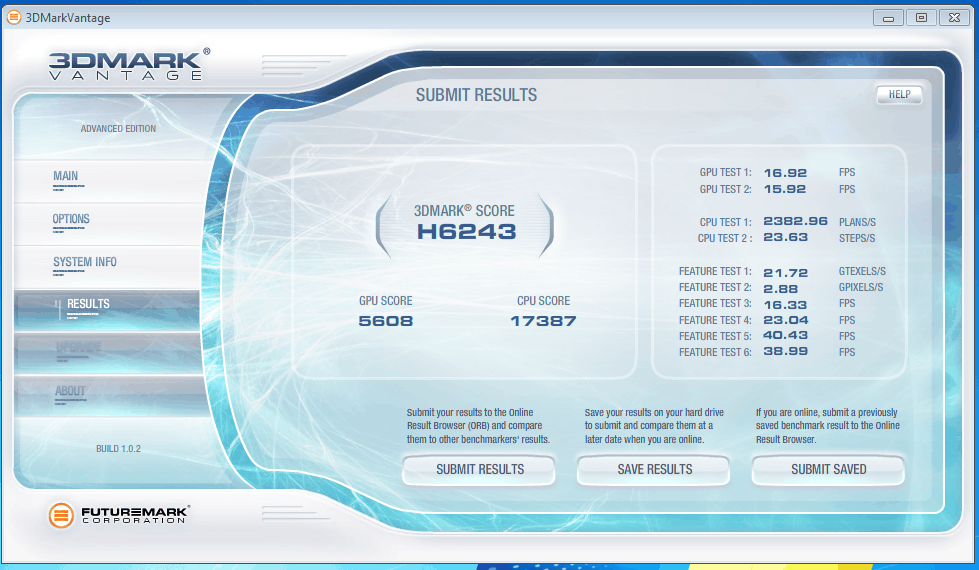Click the Feature Test 5 value 40.43
The image size is (979, 570).
[785, 335]
